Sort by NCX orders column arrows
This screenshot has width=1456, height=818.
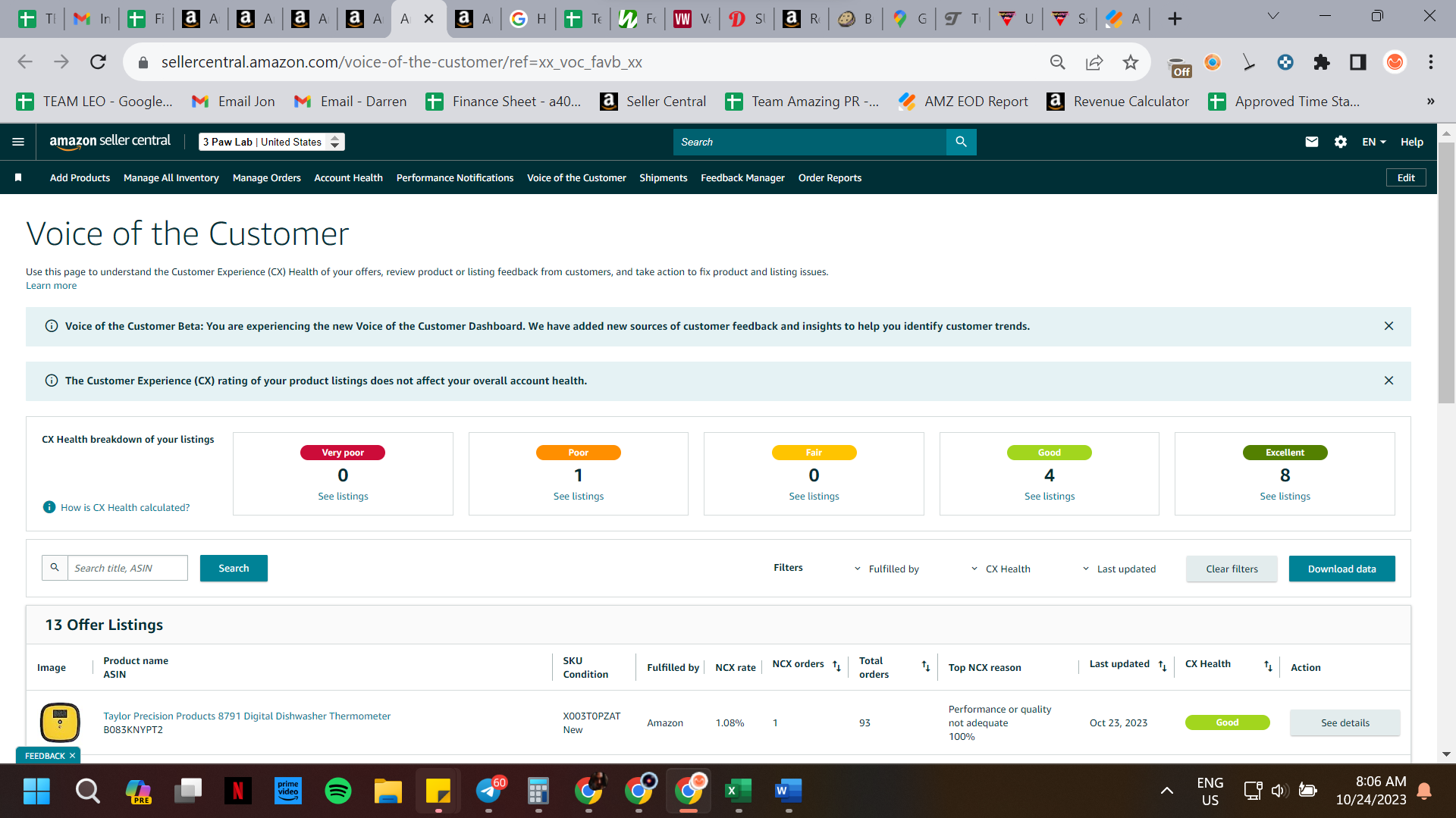point(836,666)
